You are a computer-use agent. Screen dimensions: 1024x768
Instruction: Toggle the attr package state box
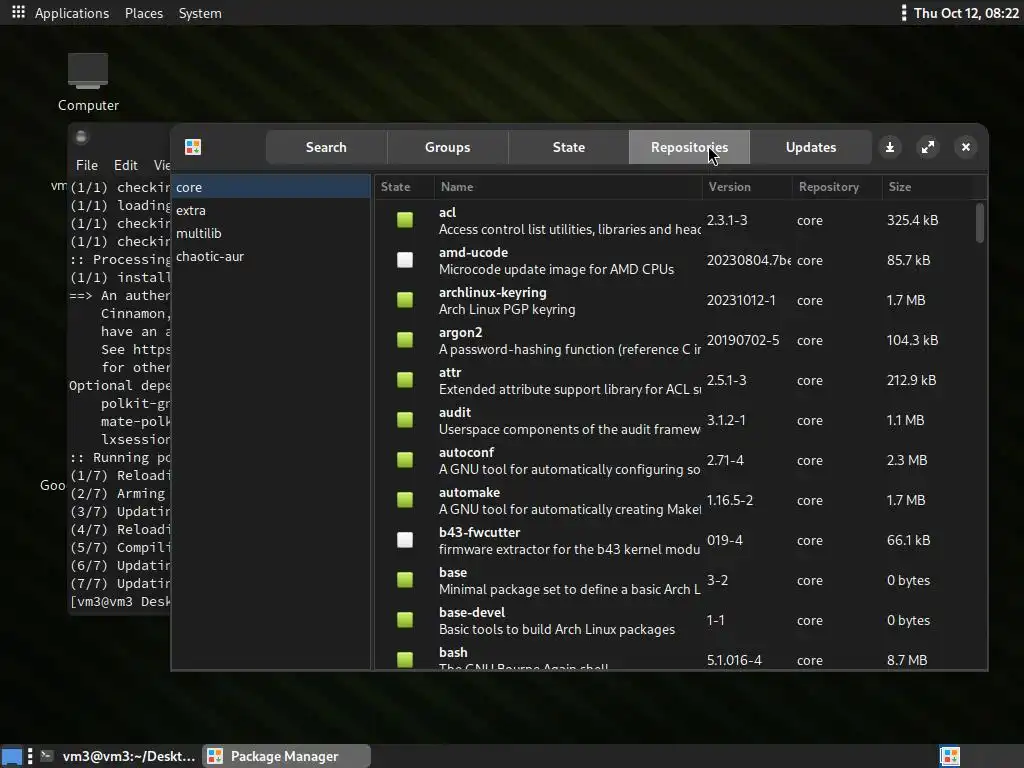click(x=405, y=380)
